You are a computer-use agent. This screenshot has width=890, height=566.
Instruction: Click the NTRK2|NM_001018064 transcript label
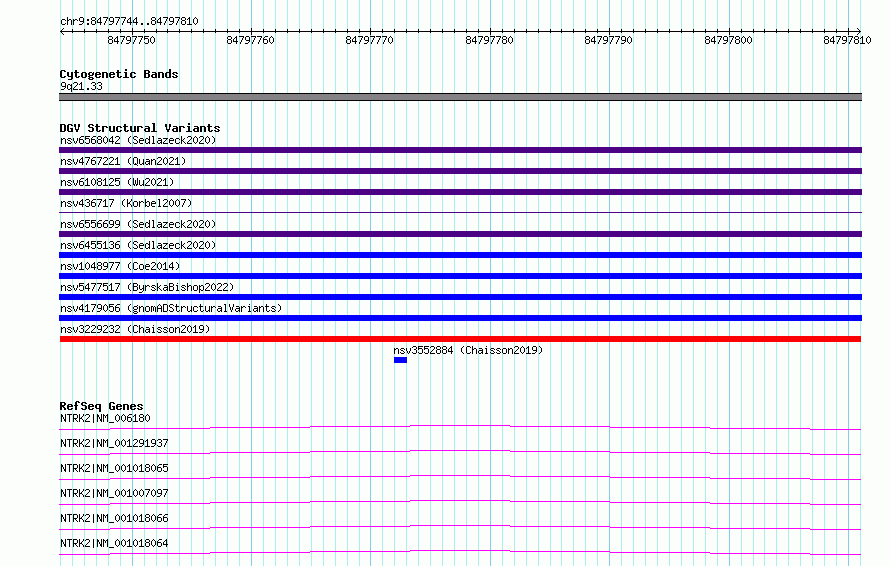(x=114, y=543)
